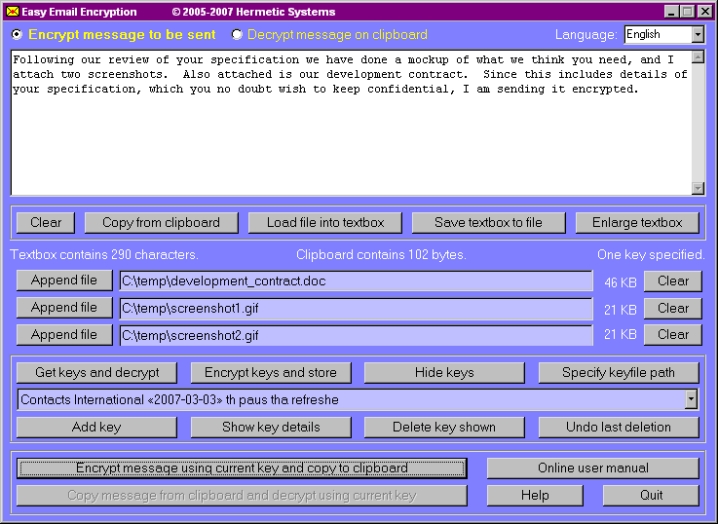
Task: Expand the key selection dropdown list
Action: 690,400
